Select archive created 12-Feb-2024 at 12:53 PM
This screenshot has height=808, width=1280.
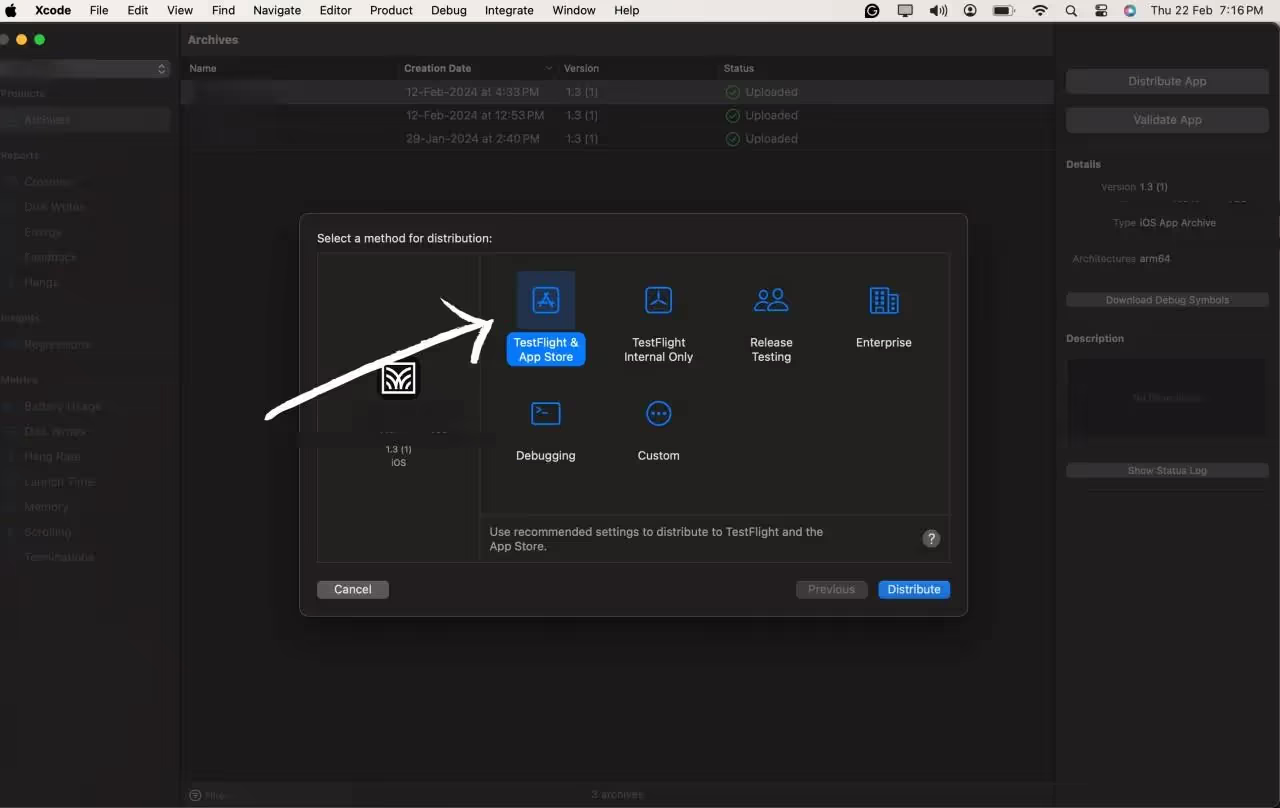pos(617,115)
